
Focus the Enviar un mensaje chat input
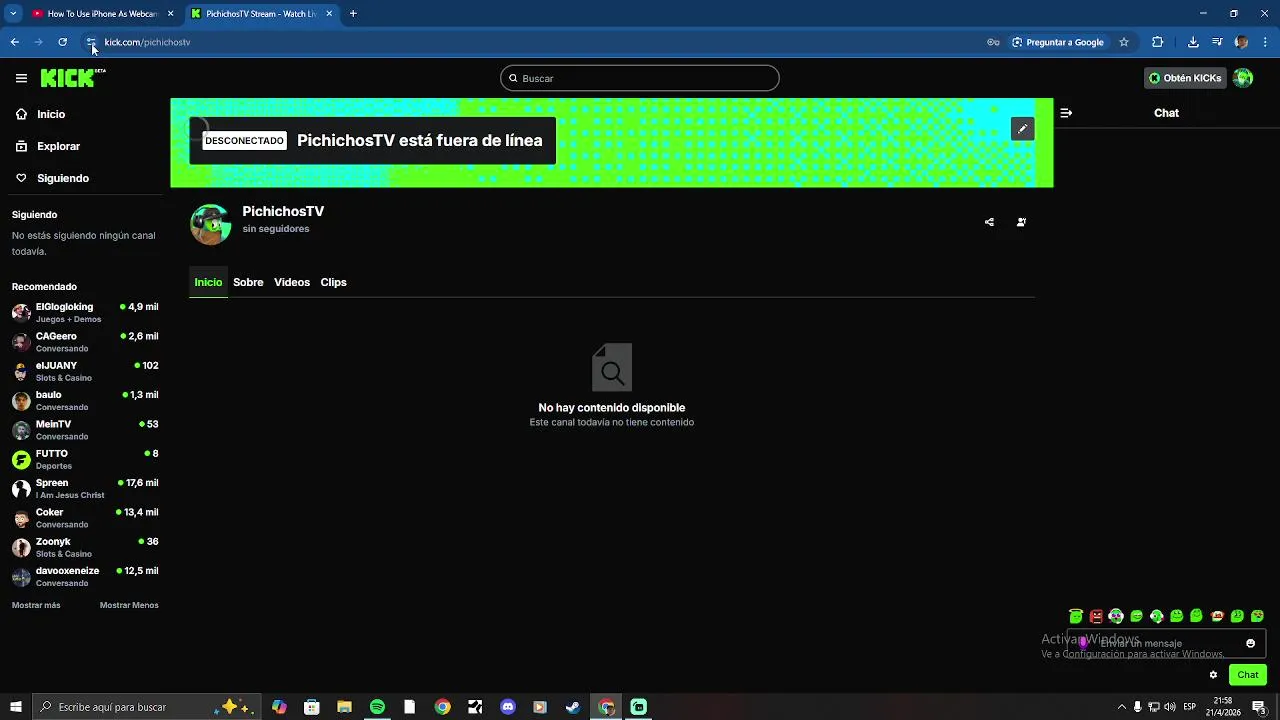coord(1167,643)
